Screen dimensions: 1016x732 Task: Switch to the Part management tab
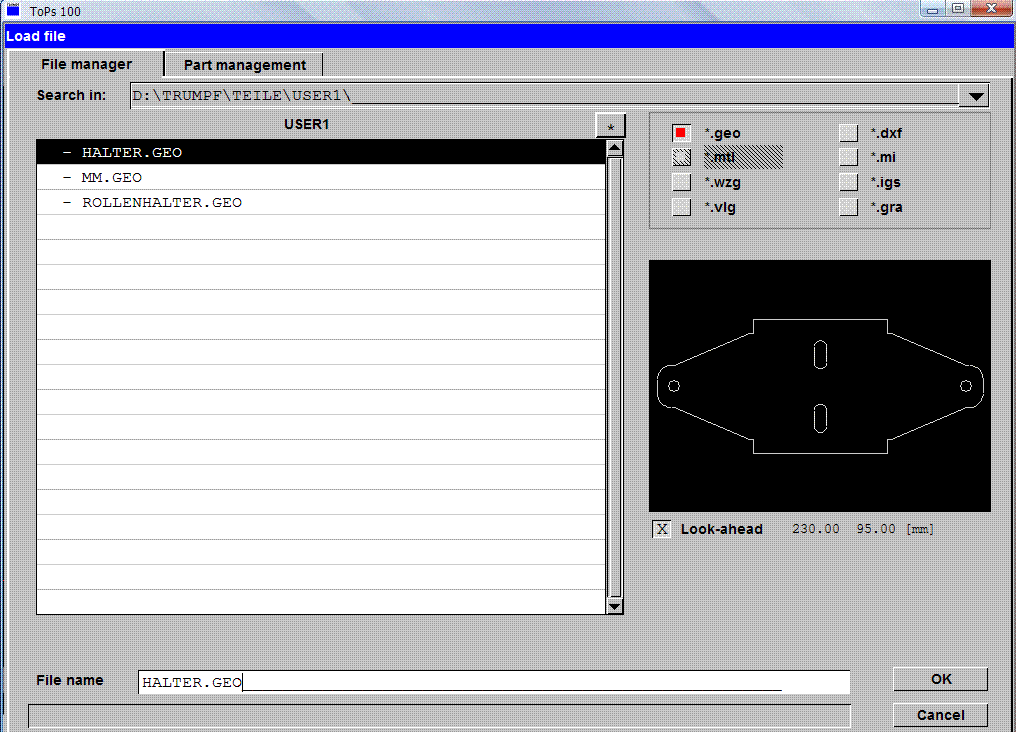(244, 65)
